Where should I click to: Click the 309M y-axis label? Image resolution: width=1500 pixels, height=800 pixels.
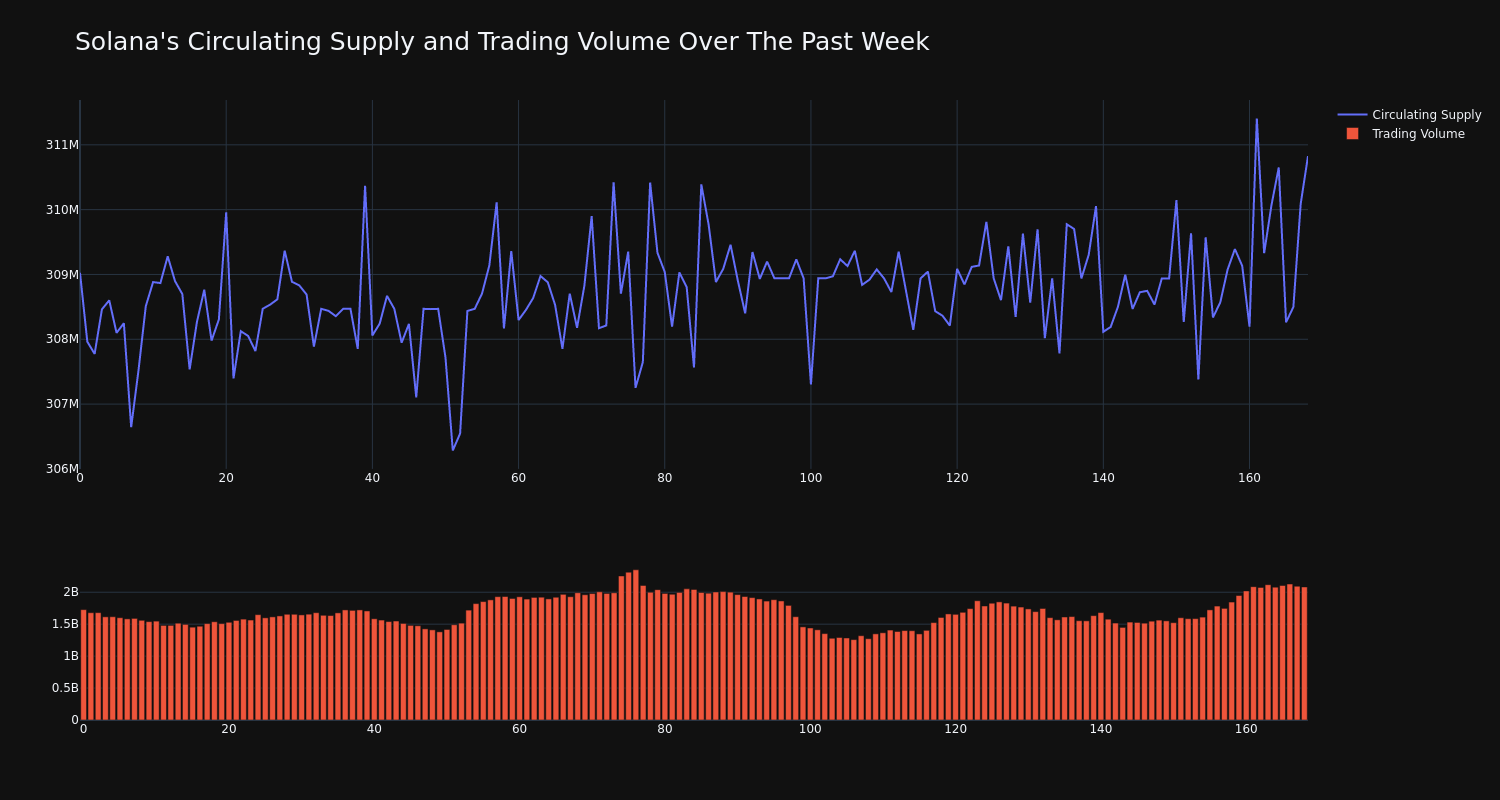tap(62, 275)
